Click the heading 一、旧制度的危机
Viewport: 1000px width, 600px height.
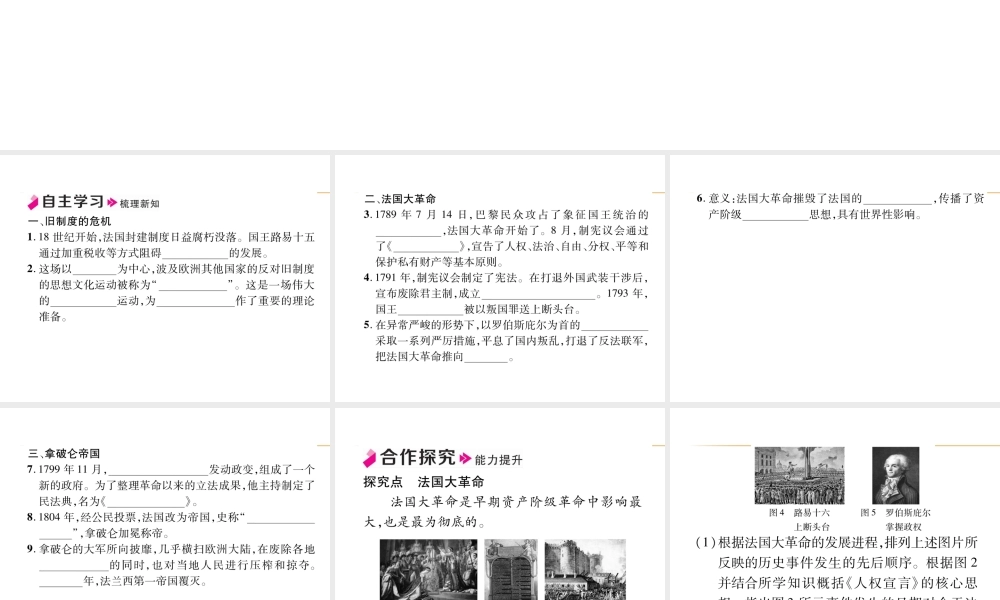tap(69, 221)
